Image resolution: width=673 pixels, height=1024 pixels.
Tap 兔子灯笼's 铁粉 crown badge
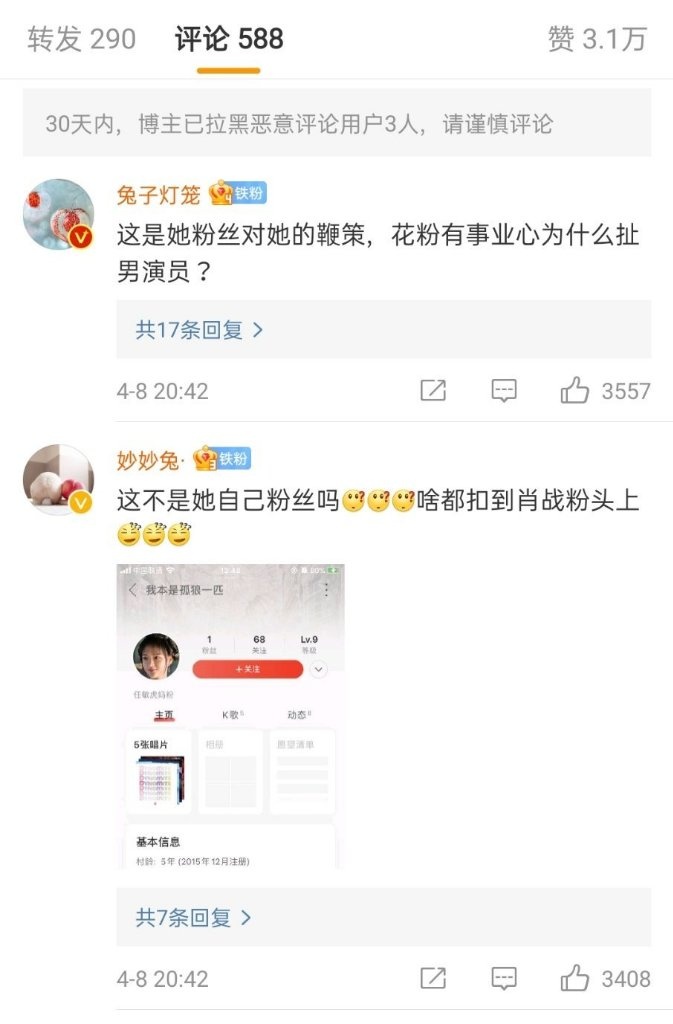pyautogui.click(x=238, y=193)
